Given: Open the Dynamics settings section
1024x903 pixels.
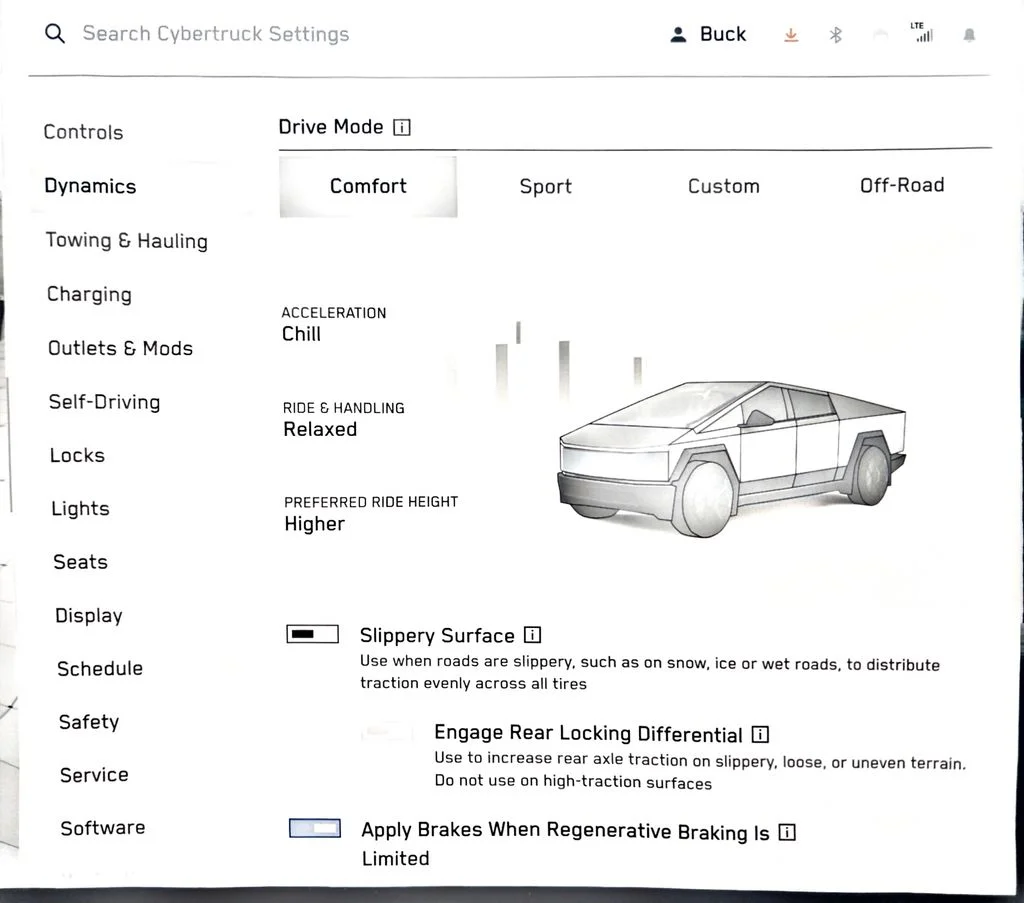Looking at the screenshot, I should (90, 186).
